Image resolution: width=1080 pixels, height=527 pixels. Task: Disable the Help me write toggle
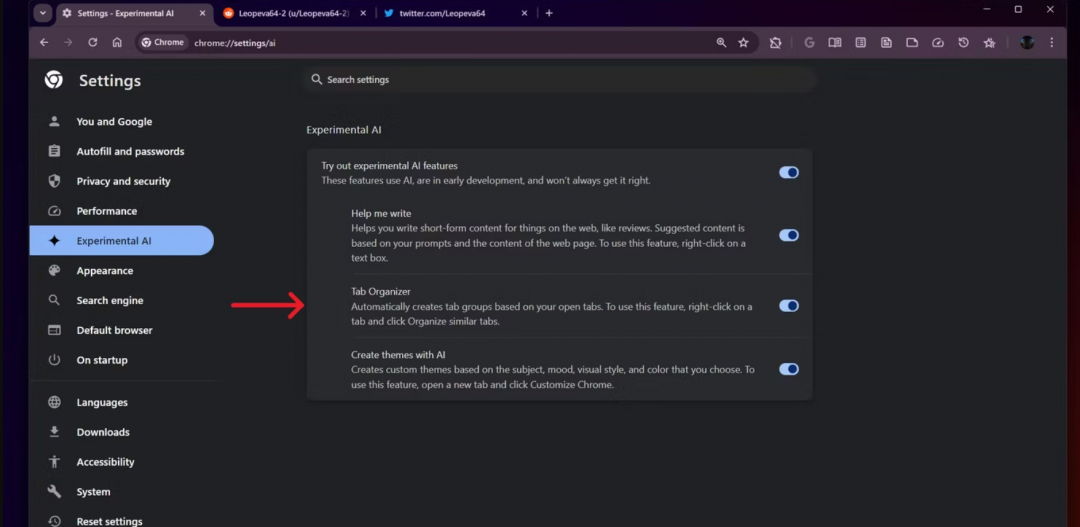pos(789,236)
